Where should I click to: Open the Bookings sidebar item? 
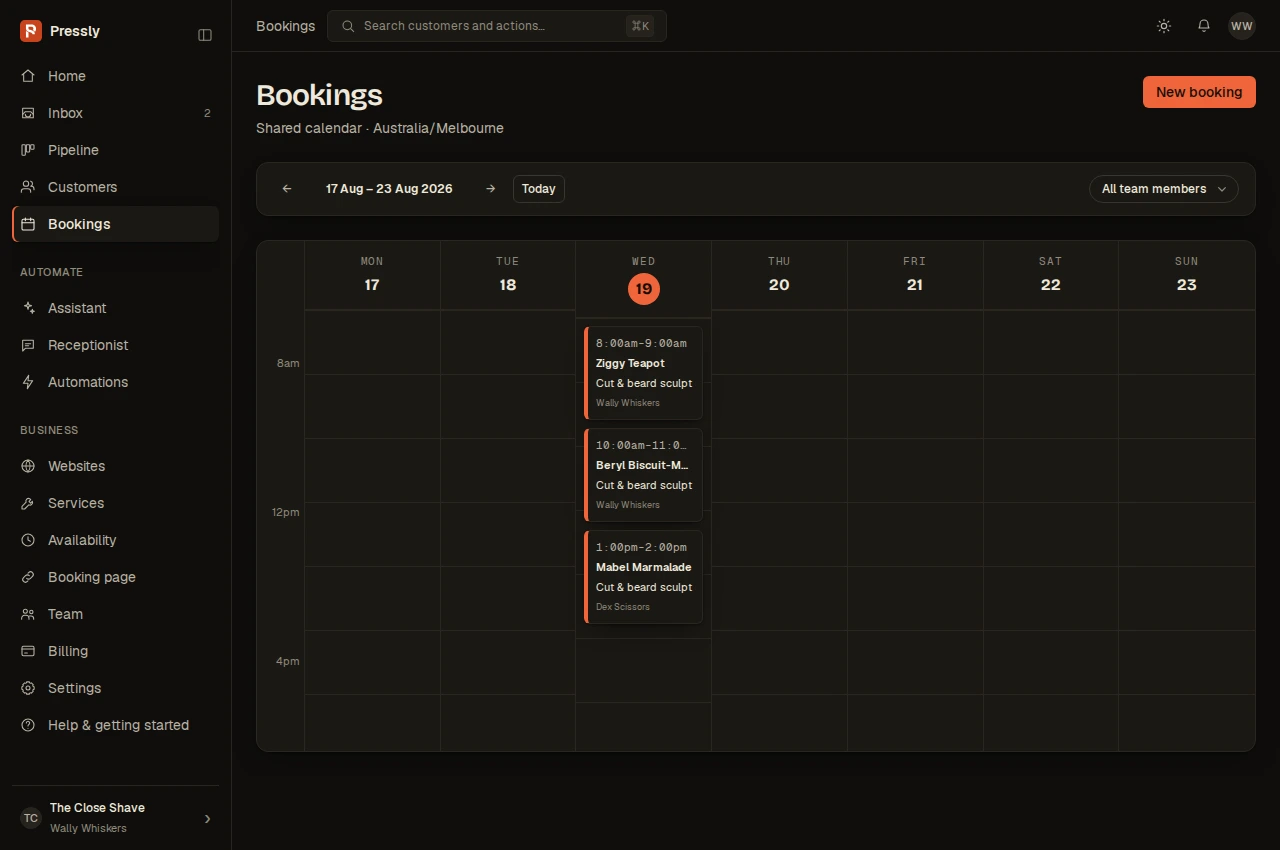coord(115,224)
